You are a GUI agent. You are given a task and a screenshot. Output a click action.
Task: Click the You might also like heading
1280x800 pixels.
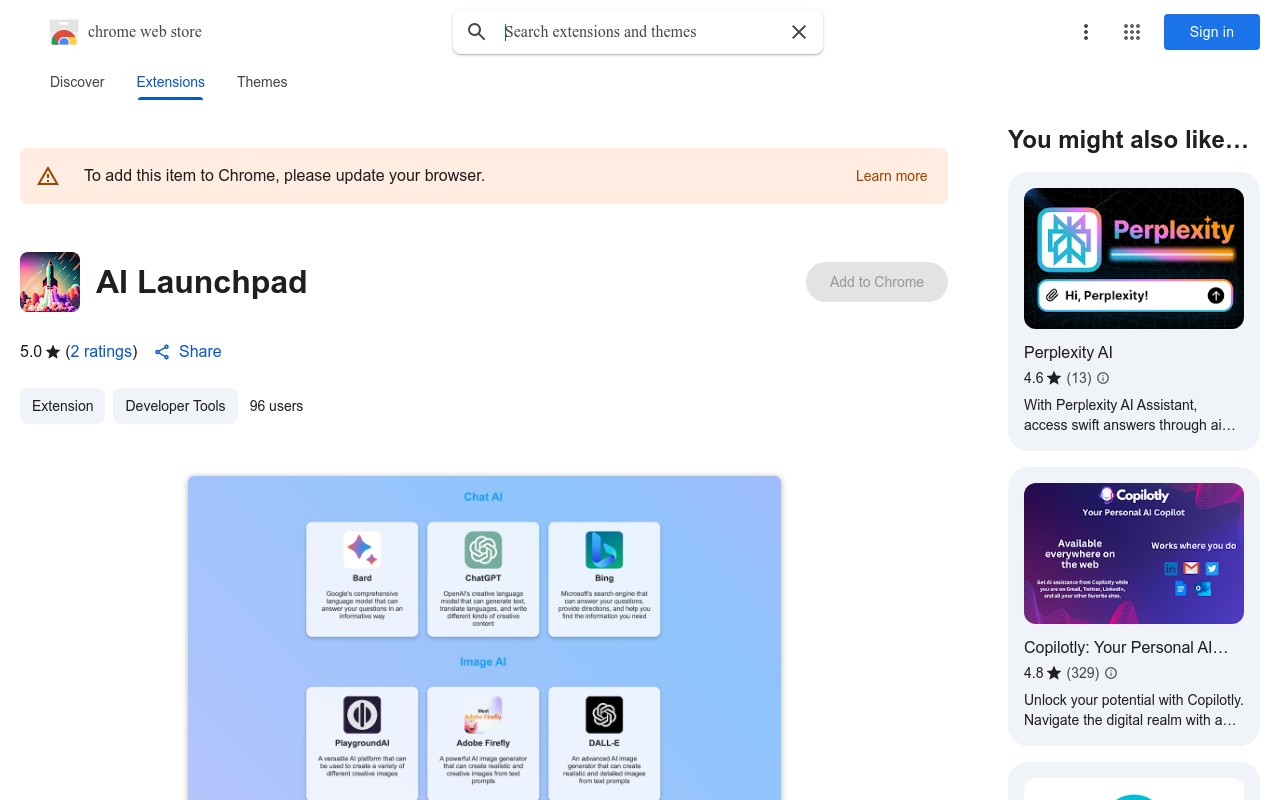tap(1128, 140)
